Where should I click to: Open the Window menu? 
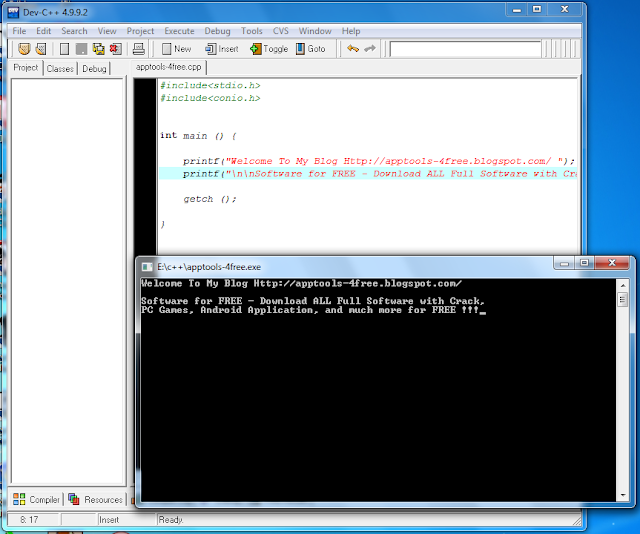tap(315, 31)
